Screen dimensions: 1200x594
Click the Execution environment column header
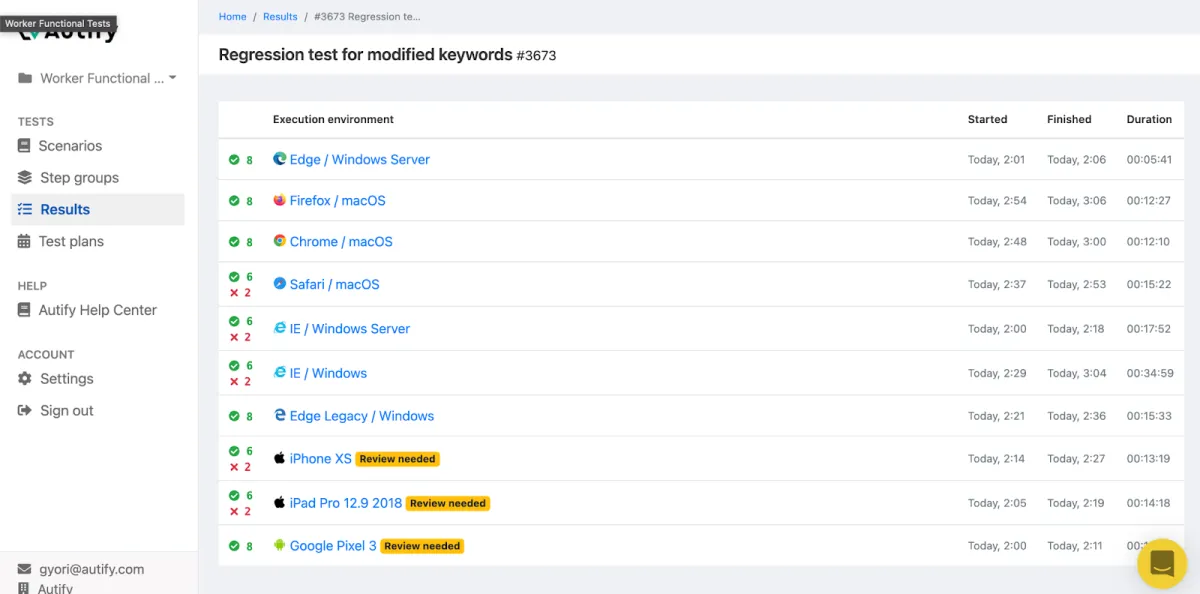[333, 119]
